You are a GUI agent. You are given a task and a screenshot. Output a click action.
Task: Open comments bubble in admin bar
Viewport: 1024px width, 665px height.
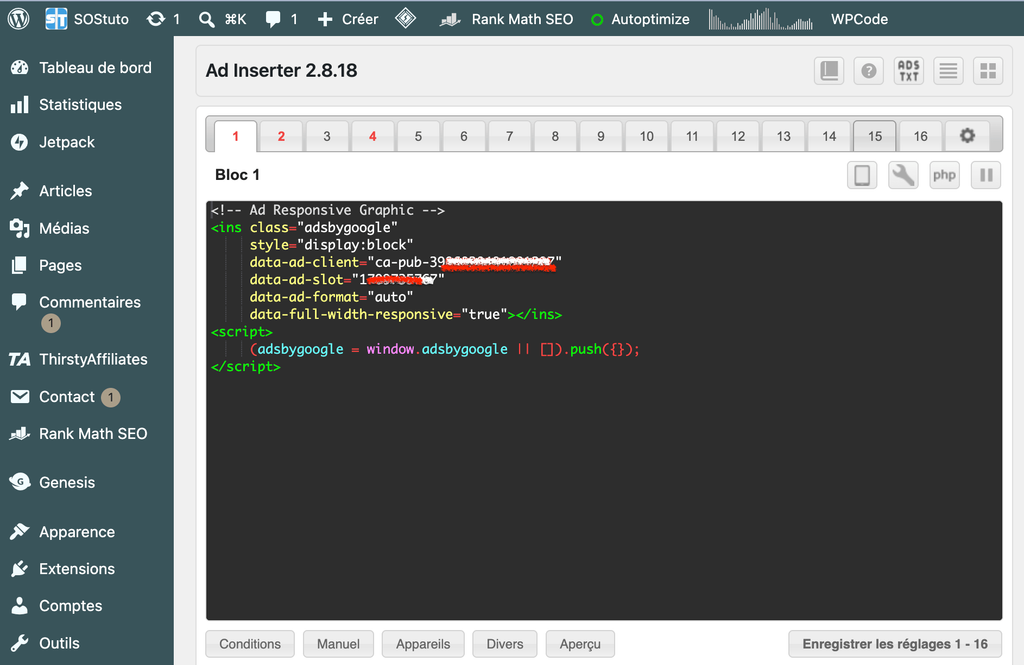click(x=281, y=19)
